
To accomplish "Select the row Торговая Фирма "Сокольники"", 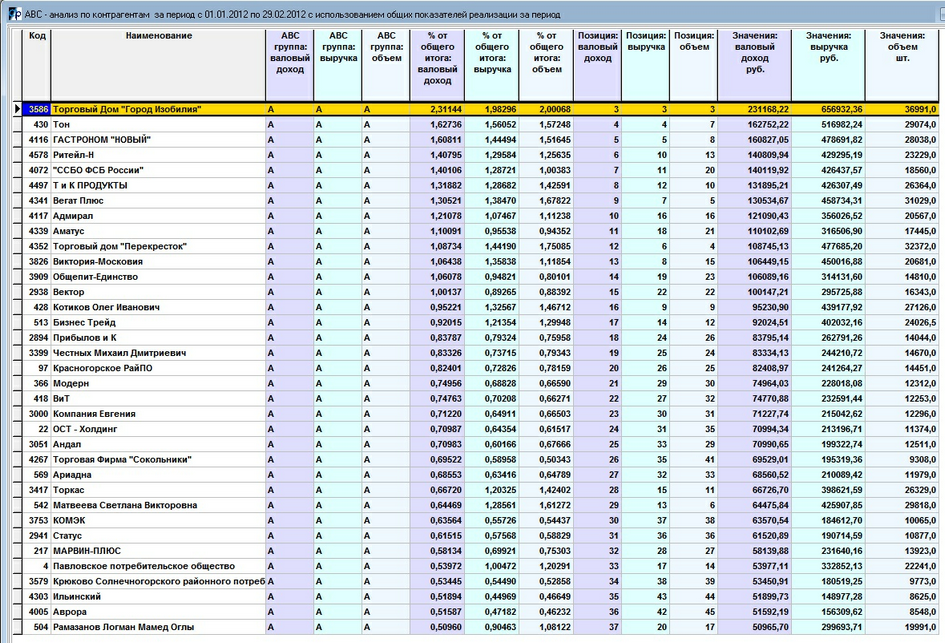I will click(480, 459).
